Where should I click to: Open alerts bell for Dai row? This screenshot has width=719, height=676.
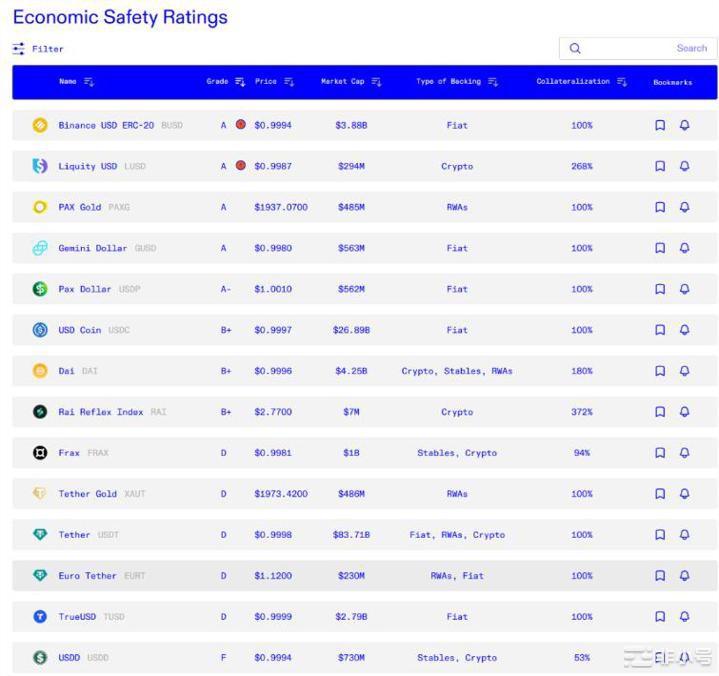(684, 371)
